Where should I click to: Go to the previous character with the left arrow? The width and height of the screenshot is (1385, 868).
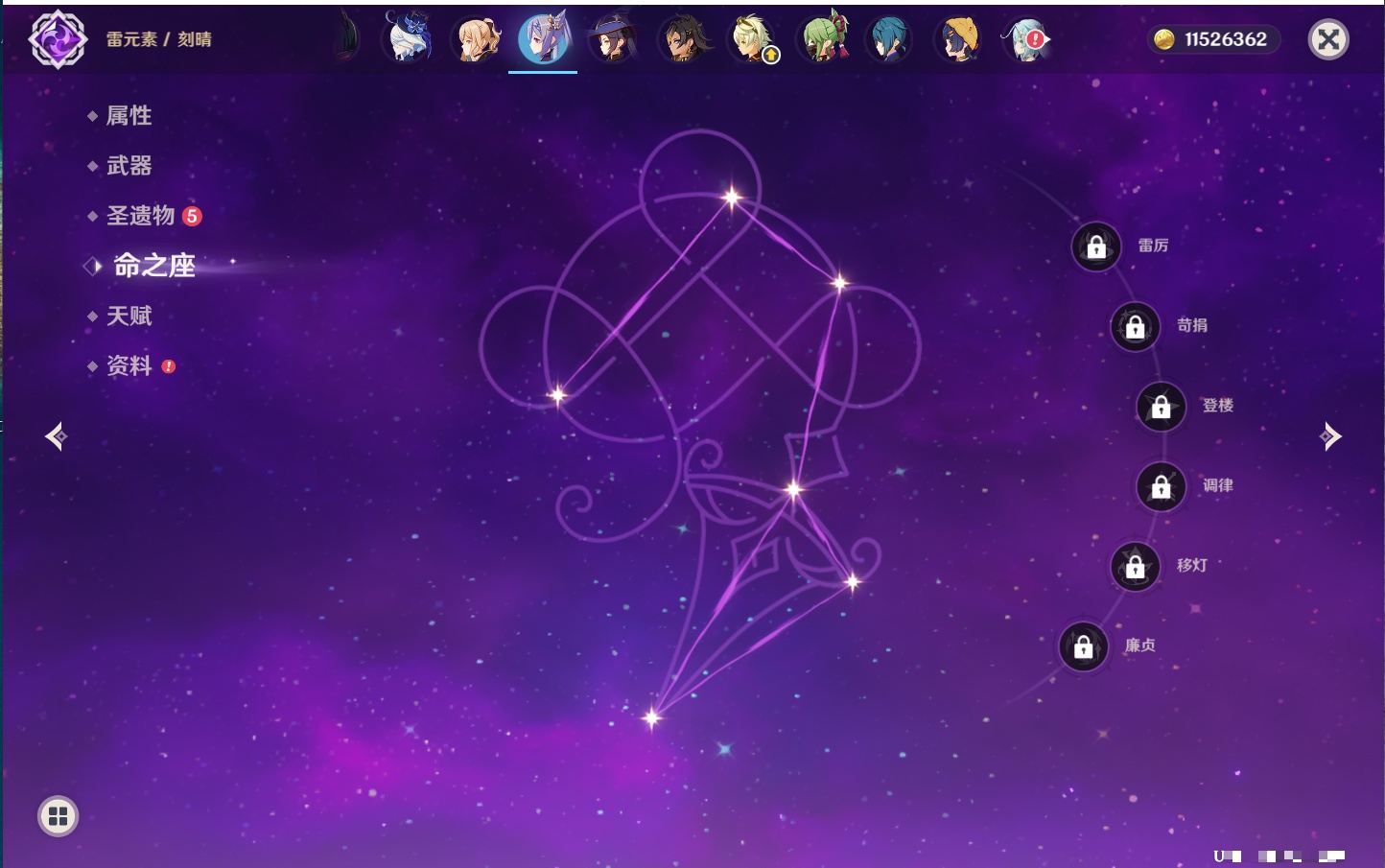(56, 436)
